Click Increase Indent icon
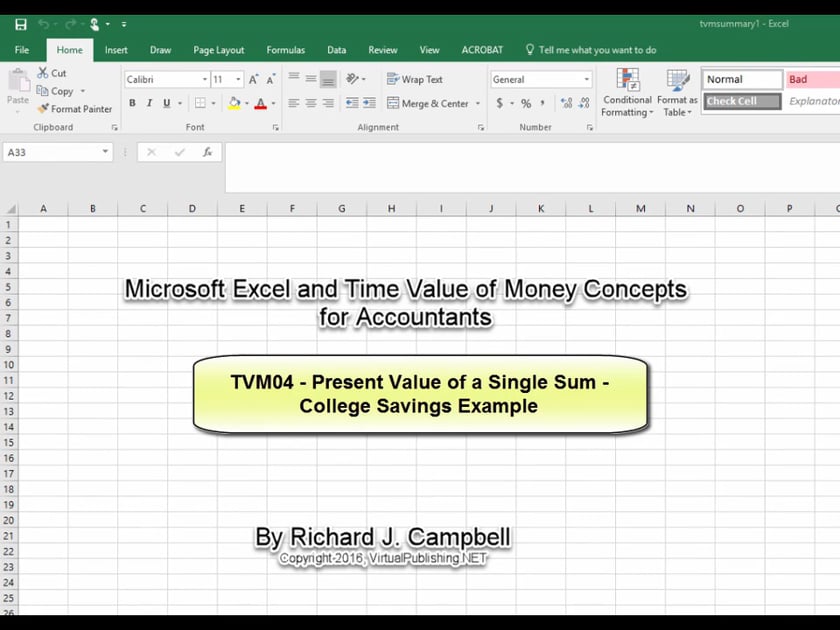Viewport: 840px width, 630px height. click(x=369, y=103)
